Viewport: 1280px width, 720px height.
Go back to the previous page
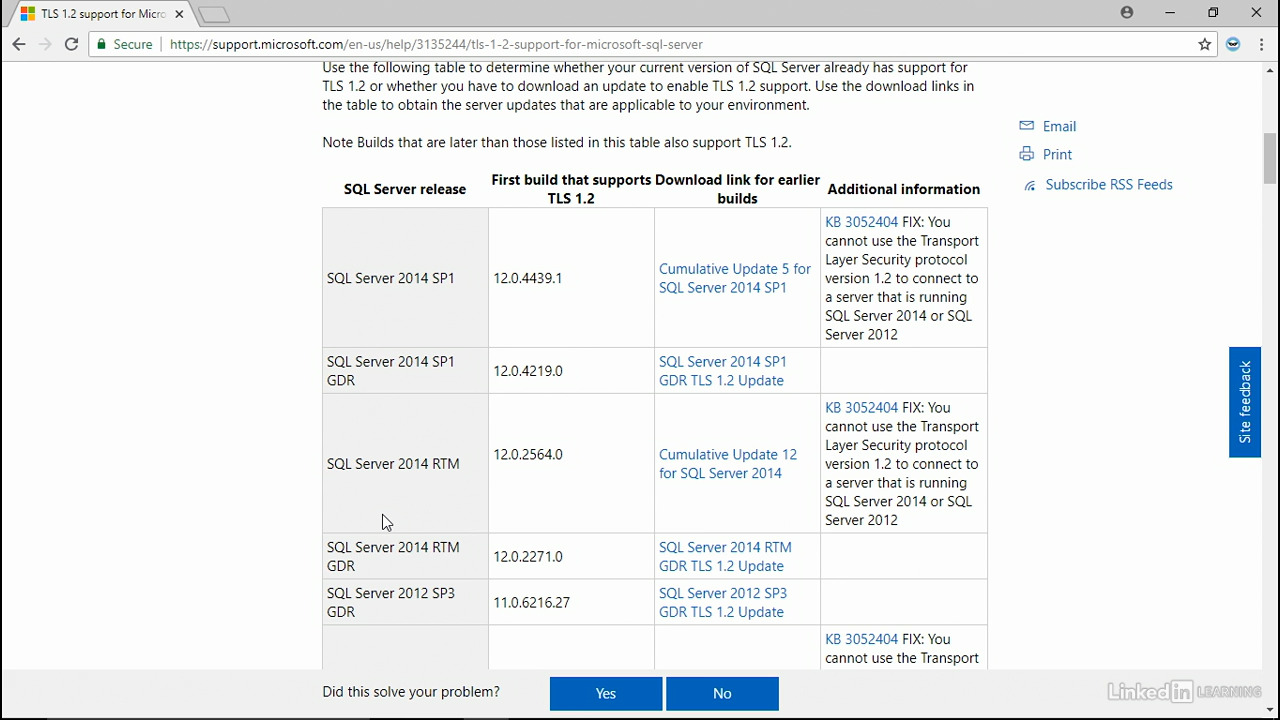coord(18,44)
